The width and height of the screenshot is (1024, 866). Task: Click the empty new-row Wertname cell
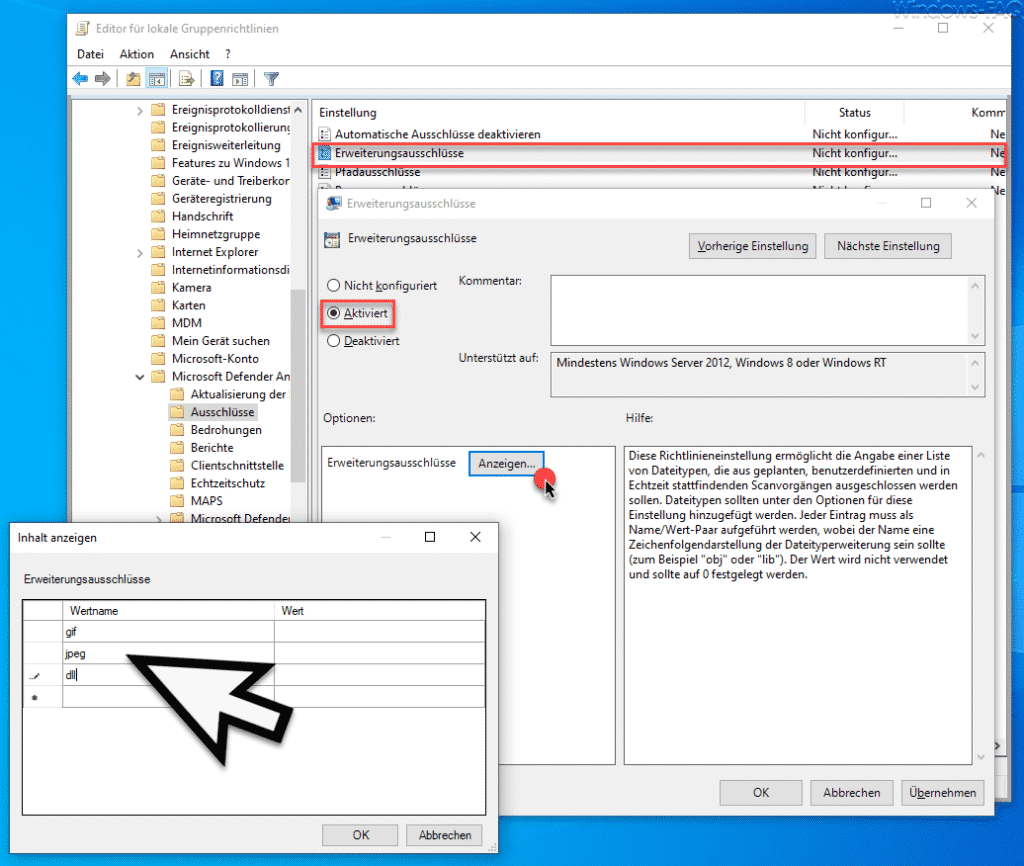tap(168, 697)
